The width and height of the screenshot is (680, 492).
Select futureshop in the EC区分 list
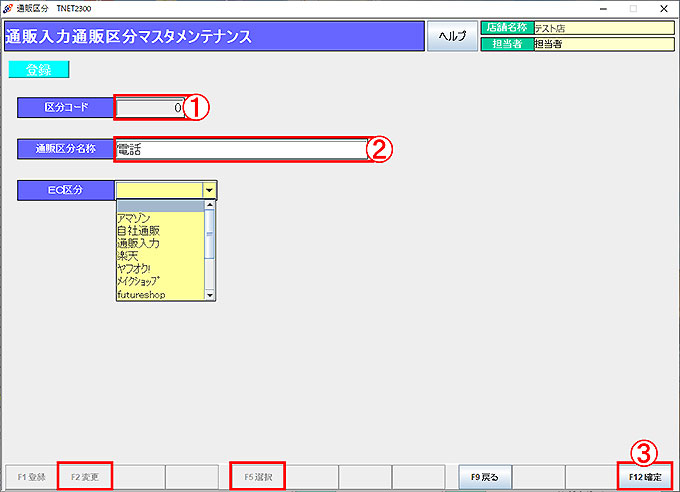pyautogui.click(x=160, y=295)
